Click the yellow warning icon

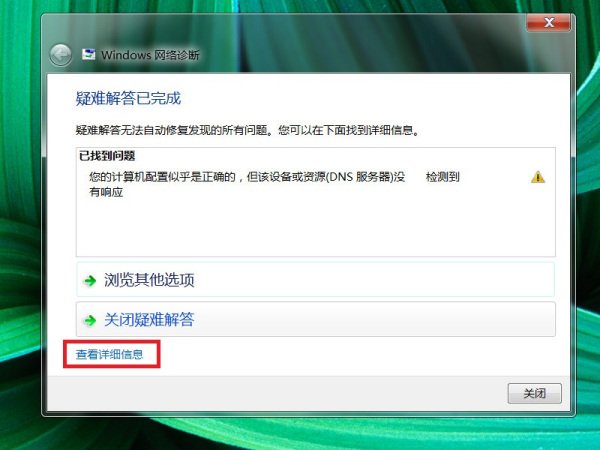point(538,177)
